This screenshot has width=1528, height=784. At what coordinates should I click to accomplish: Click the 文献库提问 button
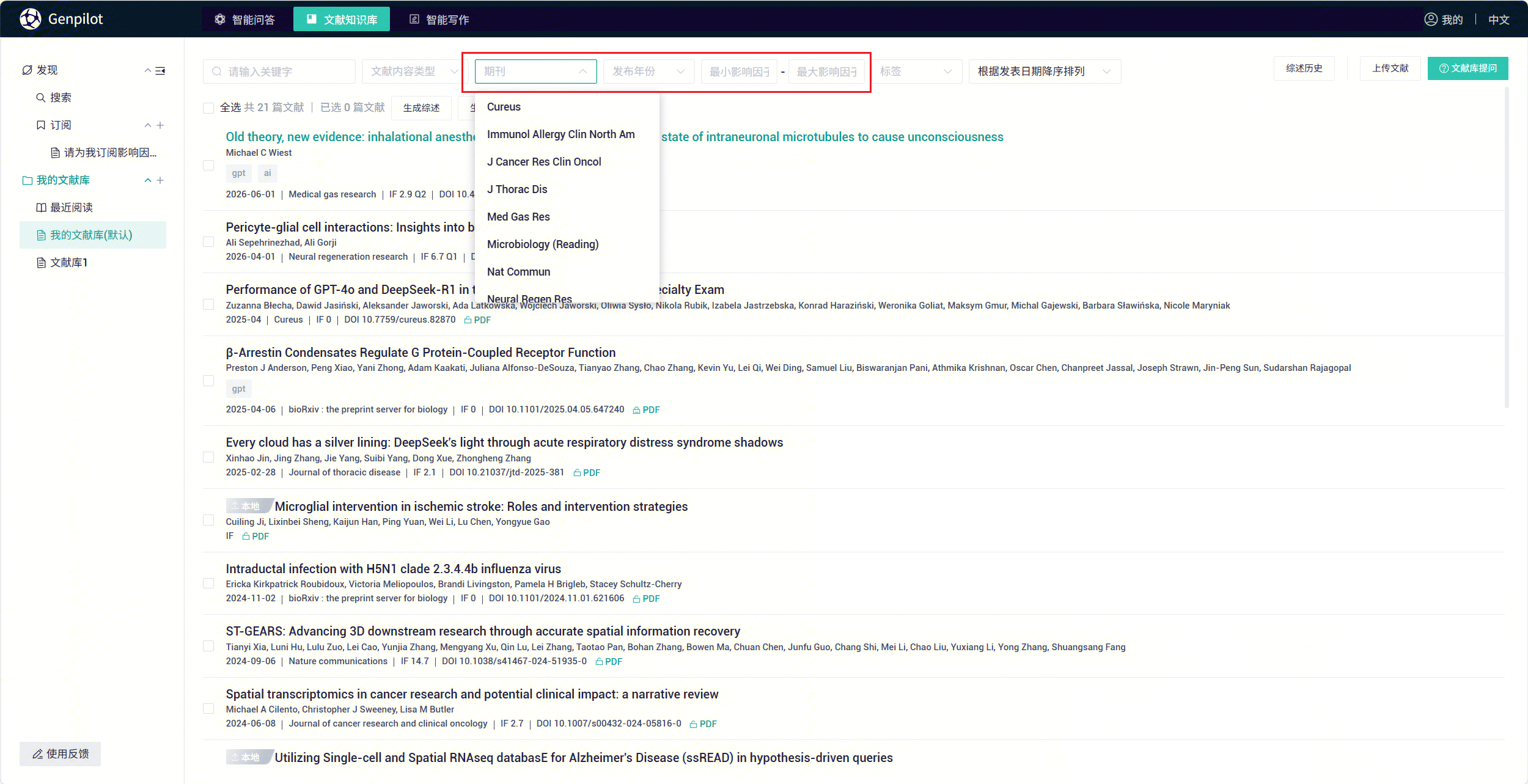1467,68
